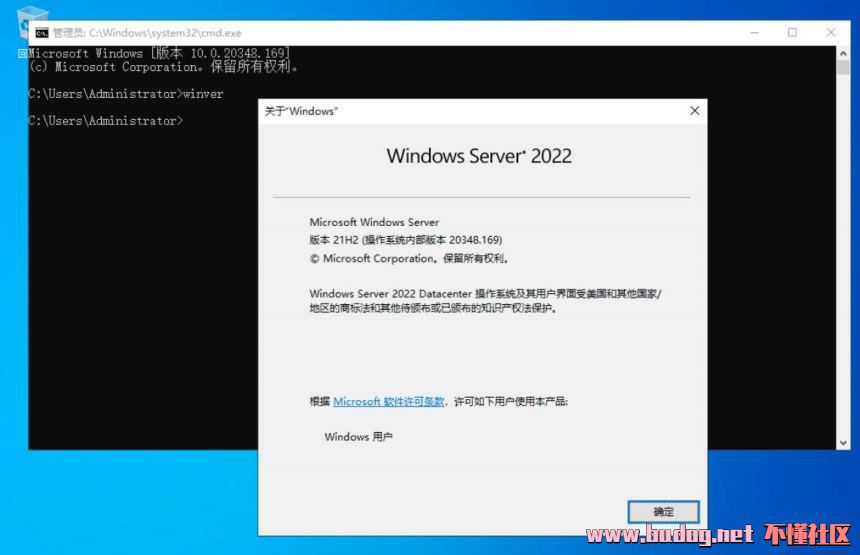Close the 关于 Windows dialog
Image resolution: width=860 pixels, height=555 pixels.
[x=694, y=111]
